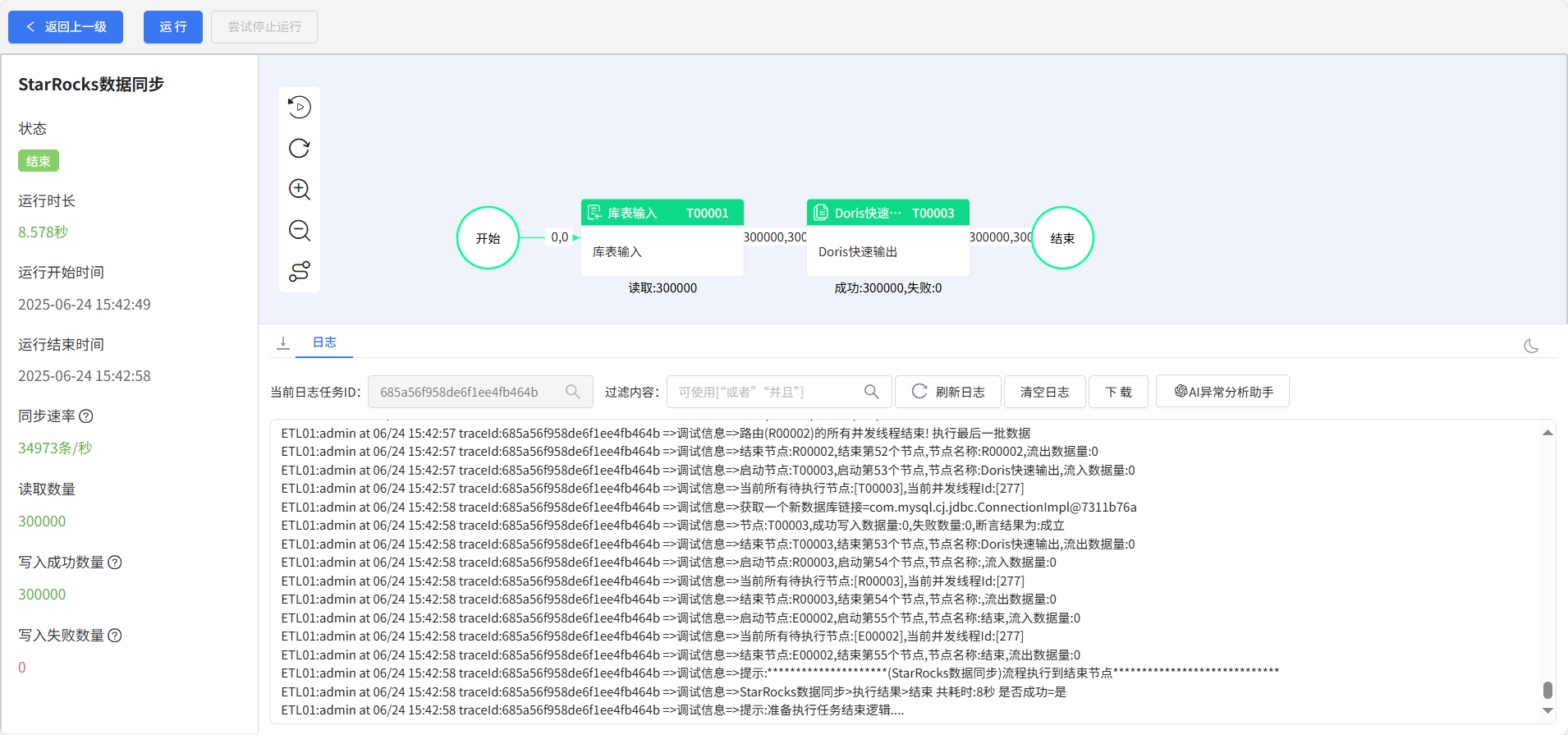Click the download arrow icon beside 日志 tab
Viewport: 1568px width, 735px height.
(x=283, y=342)
